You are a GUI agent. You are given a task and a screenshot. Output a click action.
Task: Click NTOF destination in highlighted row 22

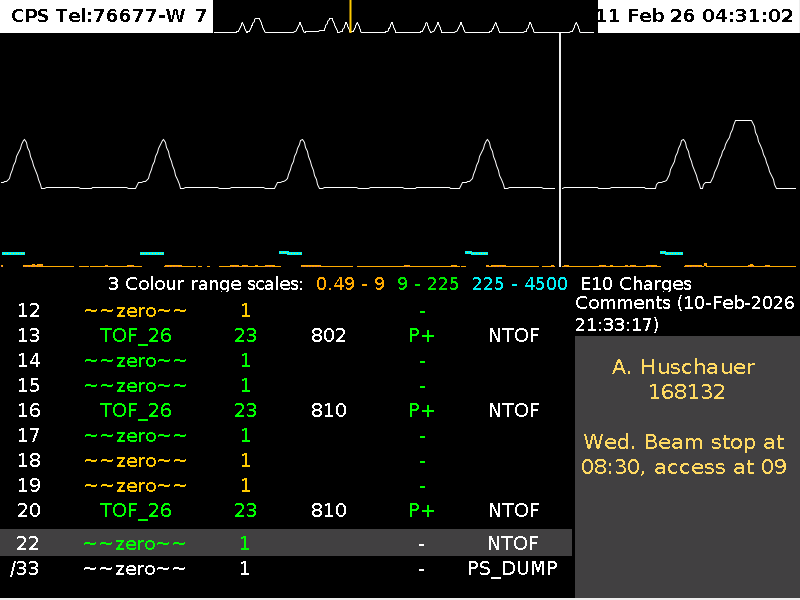pyautogui.click(x=513, y=543)
